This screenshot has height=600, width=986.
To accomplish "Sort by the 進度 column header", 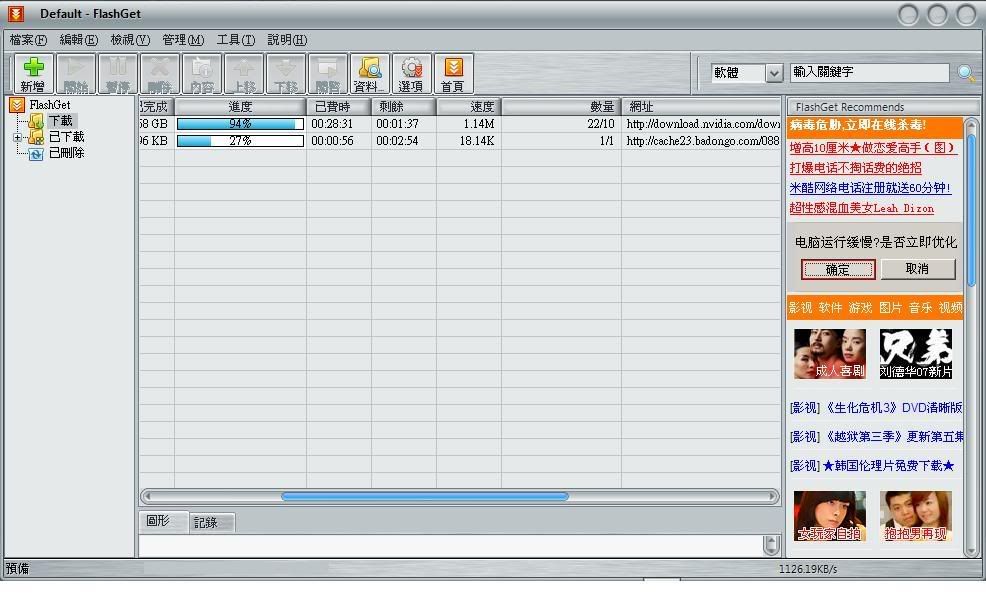I will point(240,107).
